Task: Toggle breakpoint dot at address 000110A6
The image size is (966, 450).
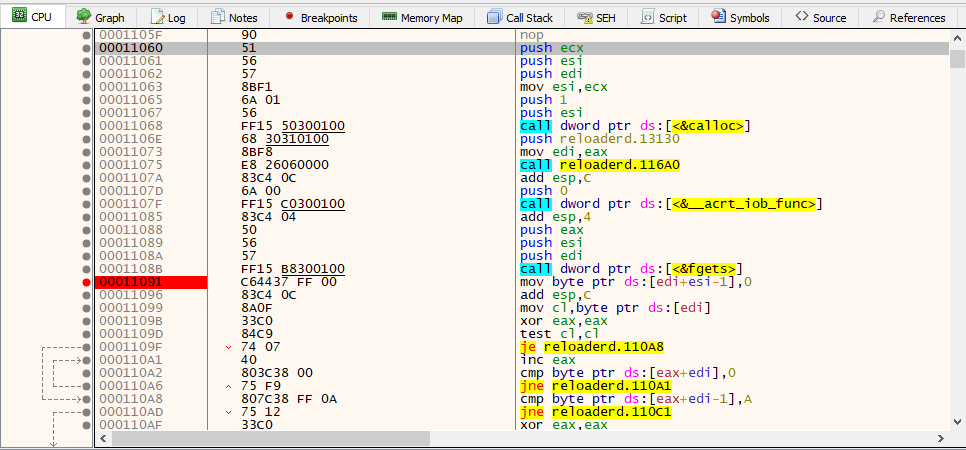Action: tap(86, 386)
